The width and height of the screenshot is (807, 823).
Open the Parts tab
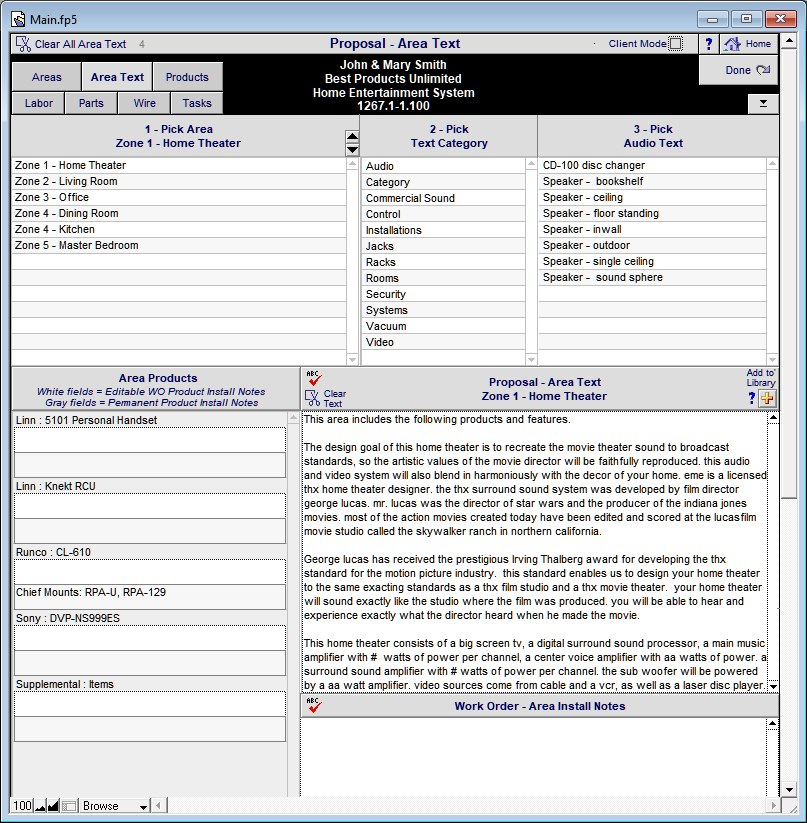(x=91, y=103)
